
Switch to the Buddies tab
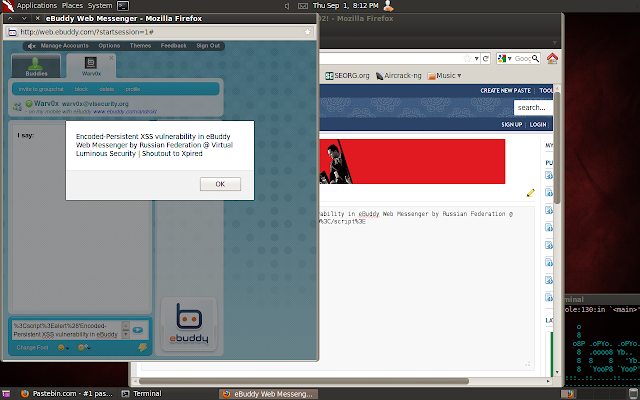coord(36,66)
